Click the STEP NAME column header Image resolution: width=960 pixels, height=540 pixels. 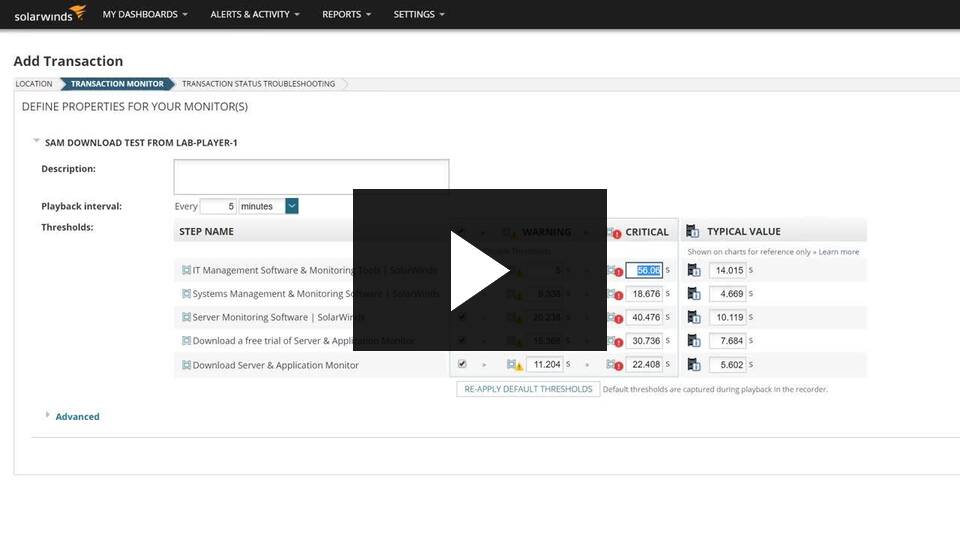pos(206,231)
